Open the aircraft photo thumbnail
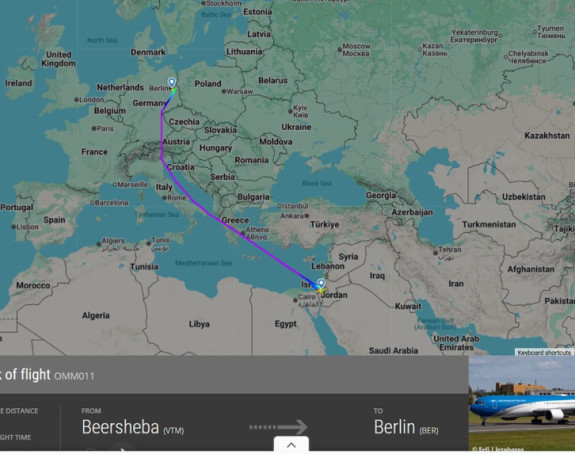 point(521,403)
